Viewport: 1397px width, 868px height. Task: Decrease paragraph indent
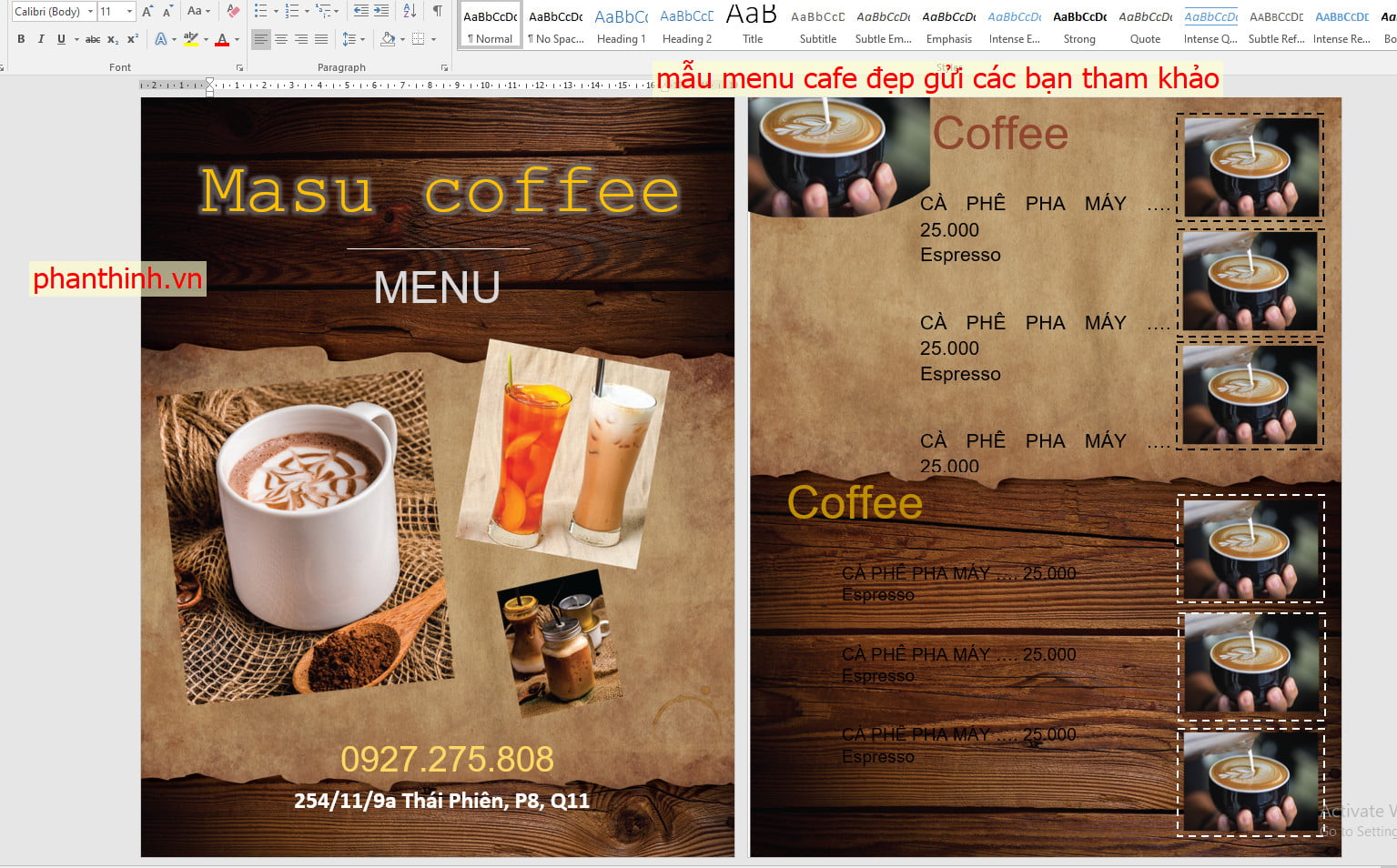tap(361, 12)
